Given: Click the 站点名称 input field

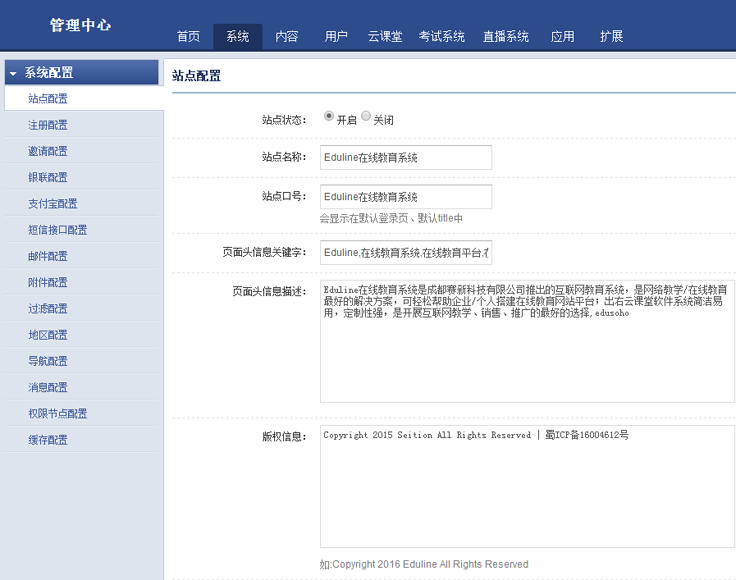Looking at the screenshot, I should tap(405, 158).
